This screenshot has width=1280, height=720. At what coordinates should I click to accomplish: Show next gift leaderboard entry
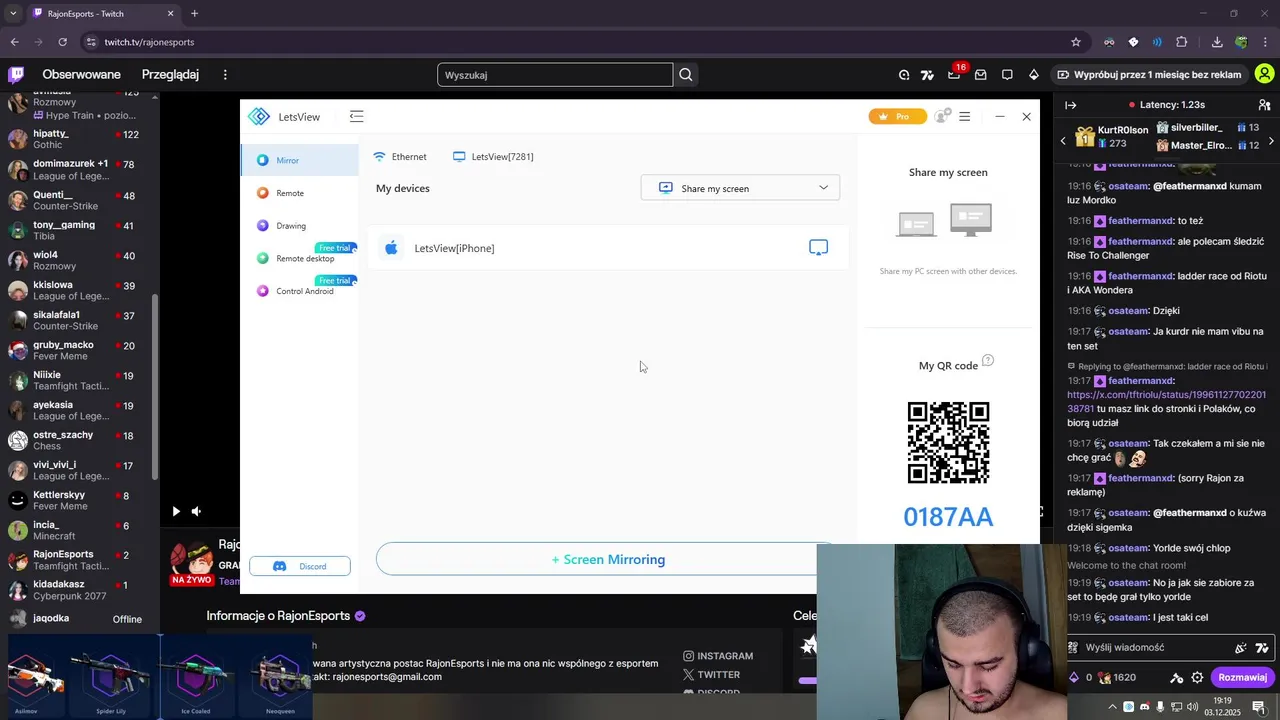(x=1271, y=141)
